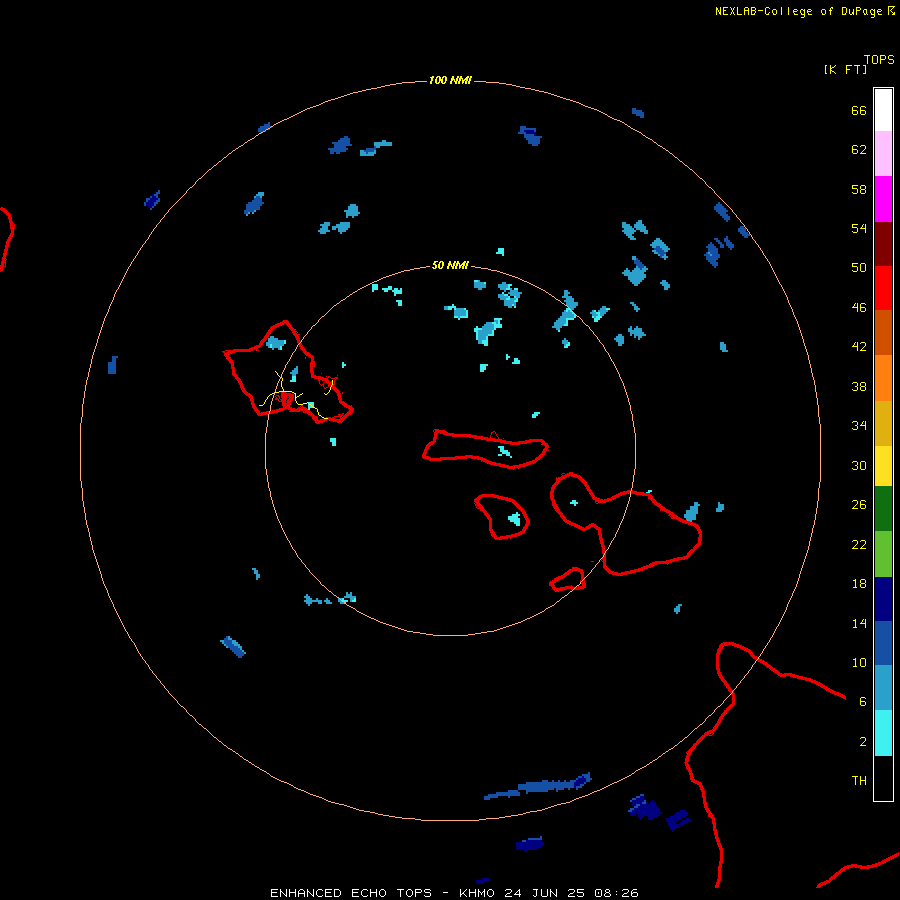Viewport: 900px width, 900px height.
Task: Click the [K FT] units label
Action: [x=845, y=69]
